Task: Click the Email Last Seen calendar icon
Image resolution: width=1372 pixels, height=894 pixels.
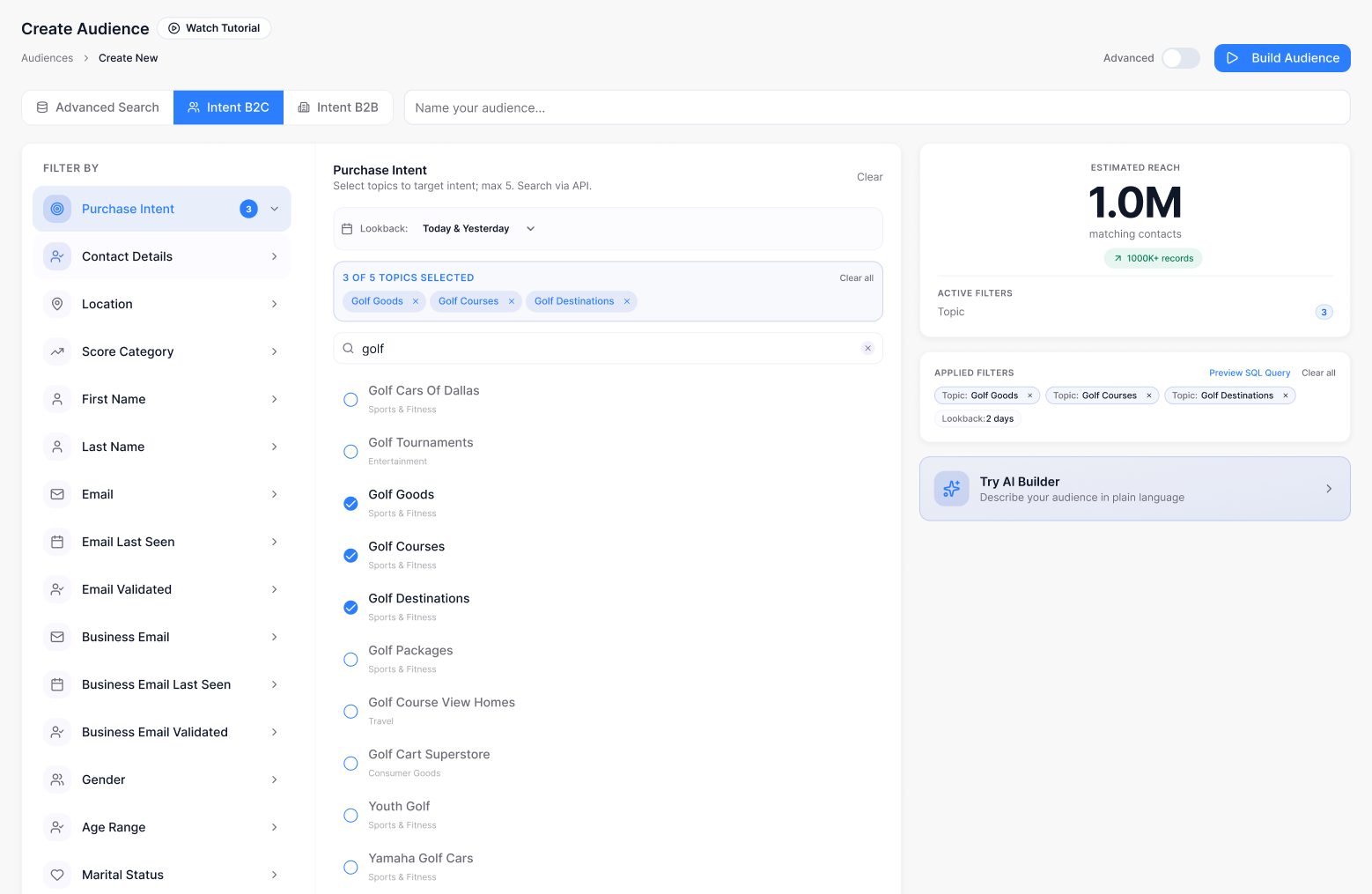Action: [57, 542]
